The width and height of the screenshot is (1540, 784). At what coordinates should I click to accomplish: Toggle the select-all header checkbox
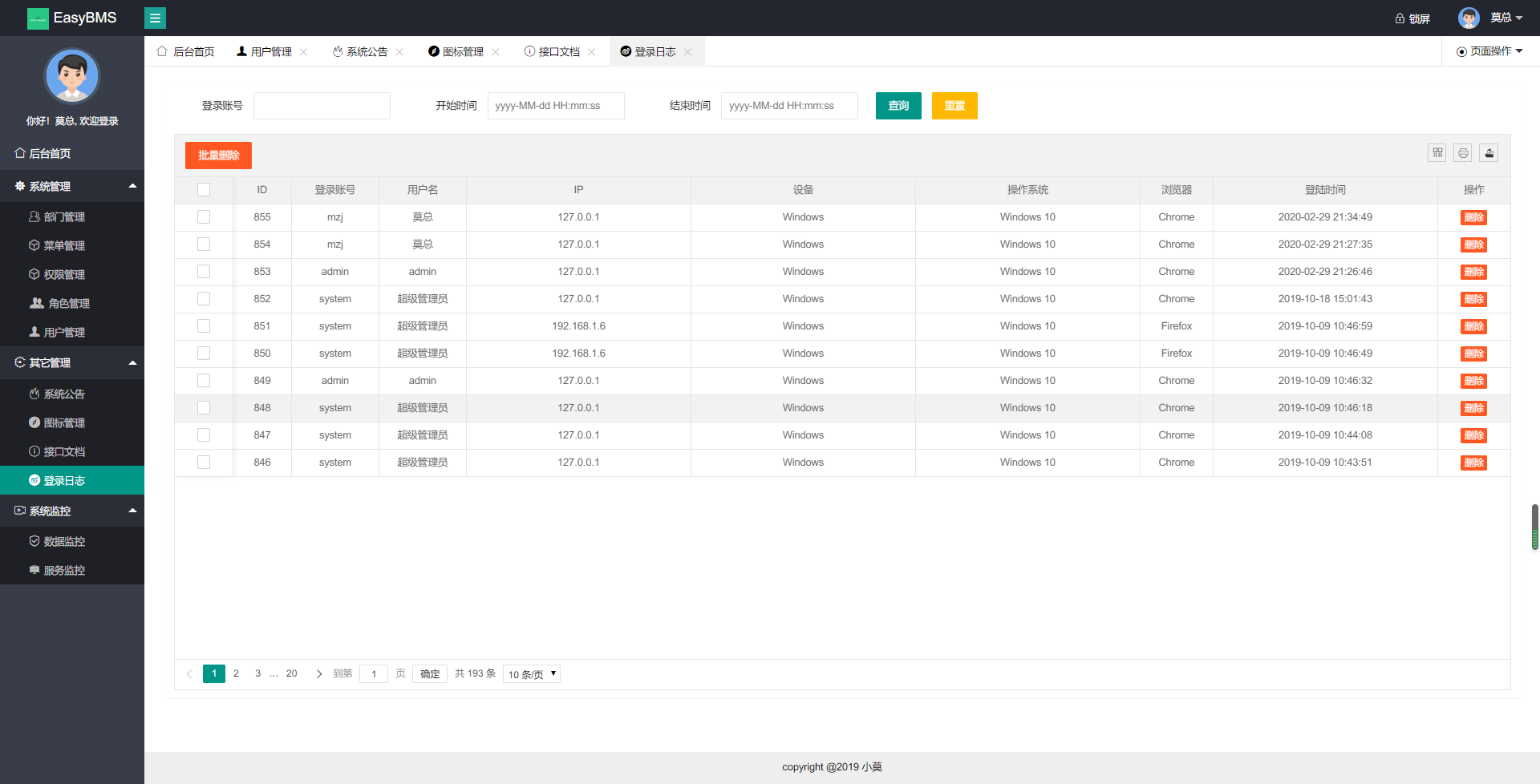[x=204, y=190]
